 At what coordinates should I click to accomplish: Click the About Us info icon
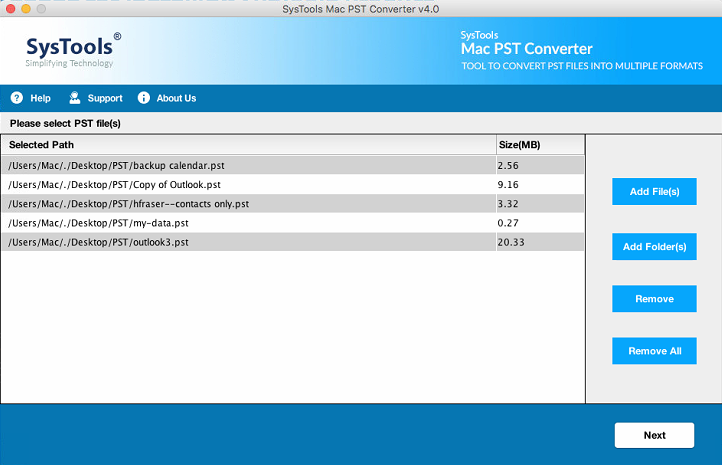144,98
